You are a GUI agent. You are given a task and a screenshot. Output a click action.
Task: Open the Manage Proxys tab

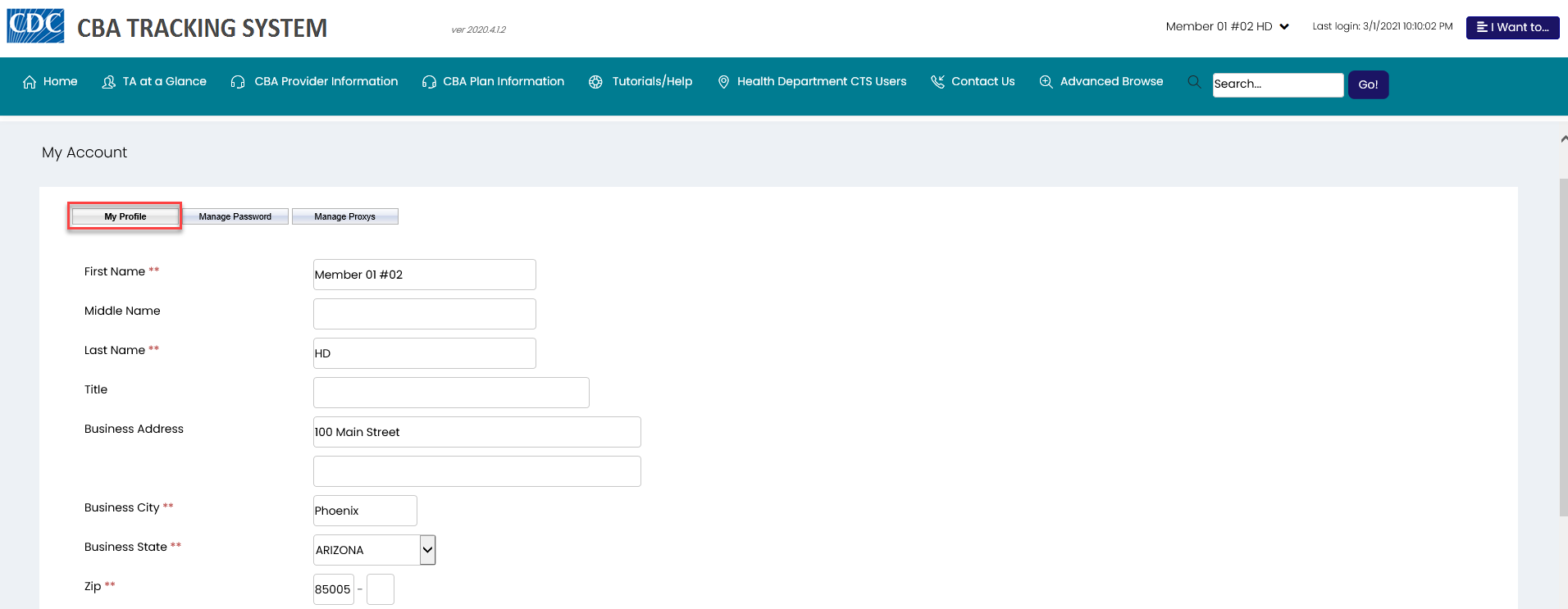click(344, 216)
